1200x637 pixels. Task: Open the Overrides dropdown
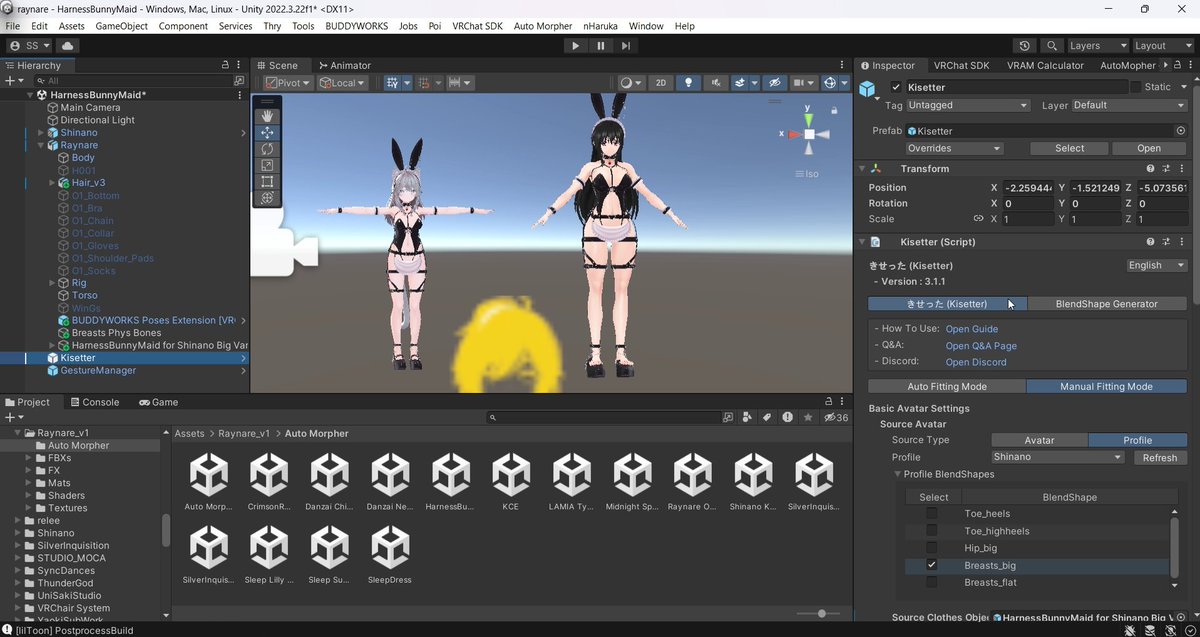coord(954,148)
